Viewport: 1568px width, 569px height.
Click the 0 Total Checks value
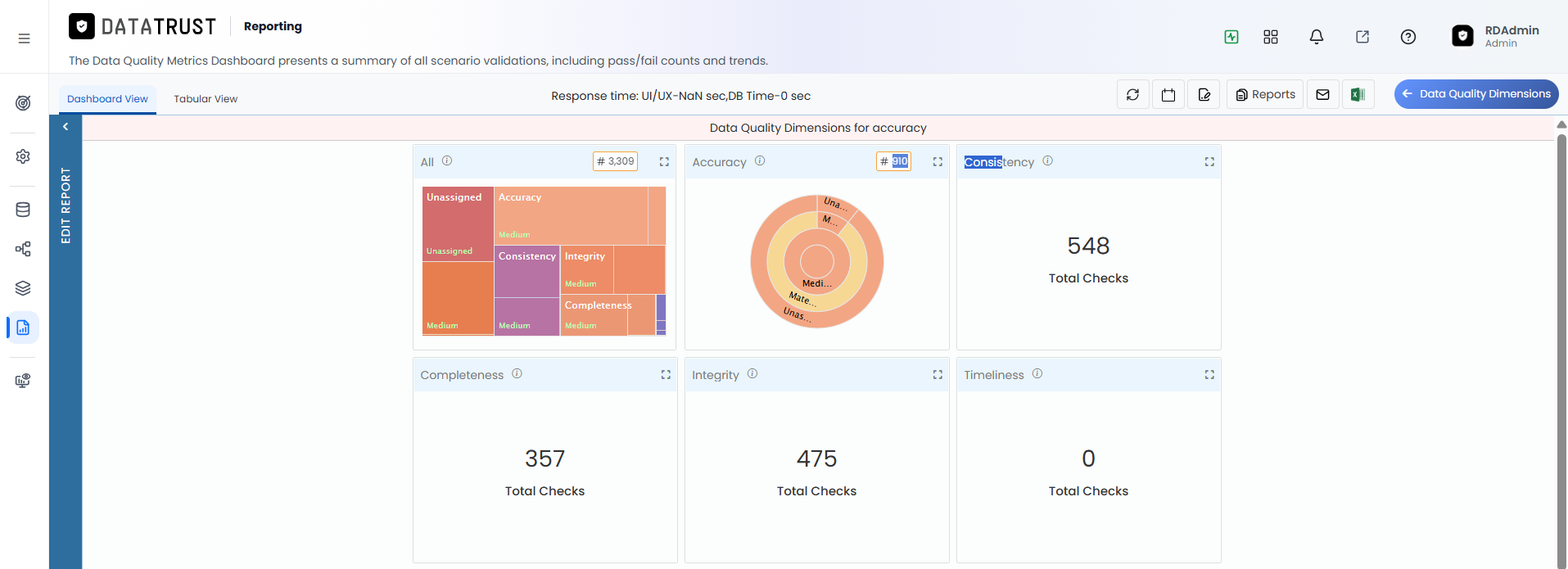coord(1088,458)
